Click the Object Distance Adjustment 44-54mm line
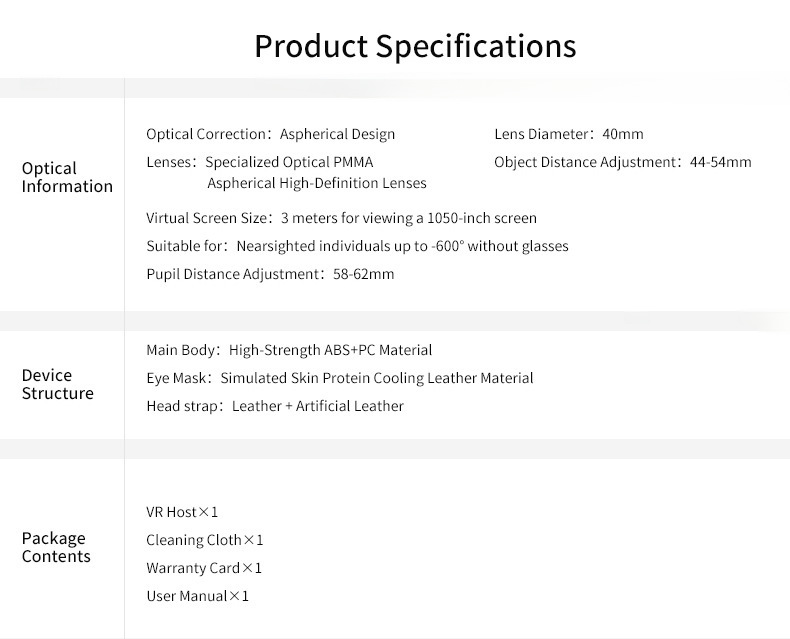Image resolution: width=790 pixels, height=639 pixels. (622, 162)
